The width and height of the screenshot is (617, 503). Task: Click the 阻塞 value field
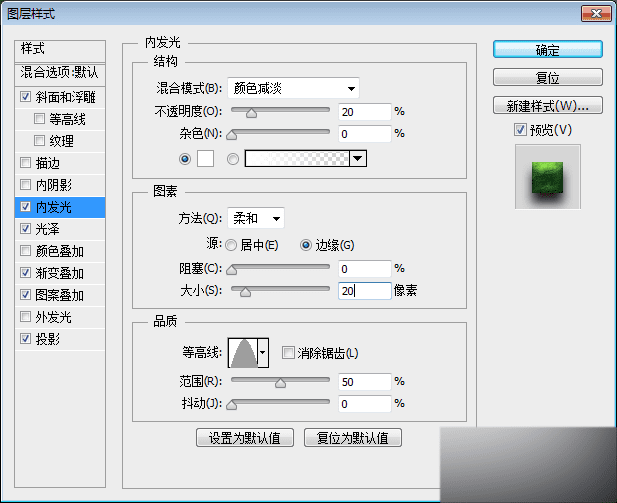tap(365, 269)
